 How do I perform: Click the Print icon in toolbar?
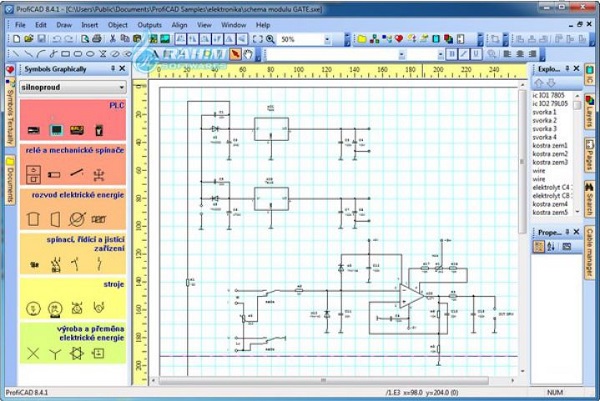97,39
